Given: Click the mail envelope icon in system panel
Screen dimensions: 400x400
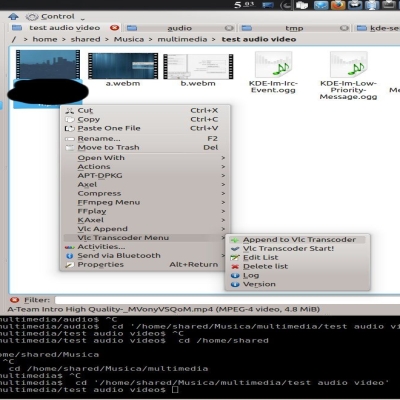Looking at the screenshot, I should click(321, 5).
